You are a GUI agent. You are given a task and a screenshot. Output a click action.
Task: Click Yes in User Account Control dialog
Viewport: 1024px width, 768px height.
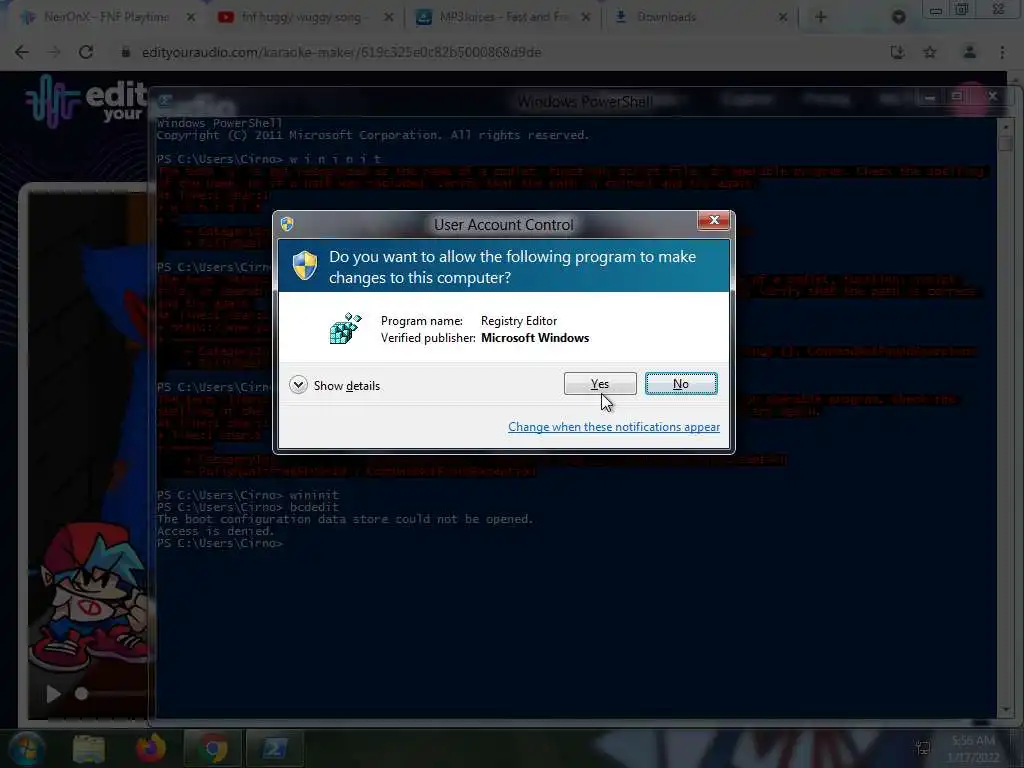[x=600, y=384]
